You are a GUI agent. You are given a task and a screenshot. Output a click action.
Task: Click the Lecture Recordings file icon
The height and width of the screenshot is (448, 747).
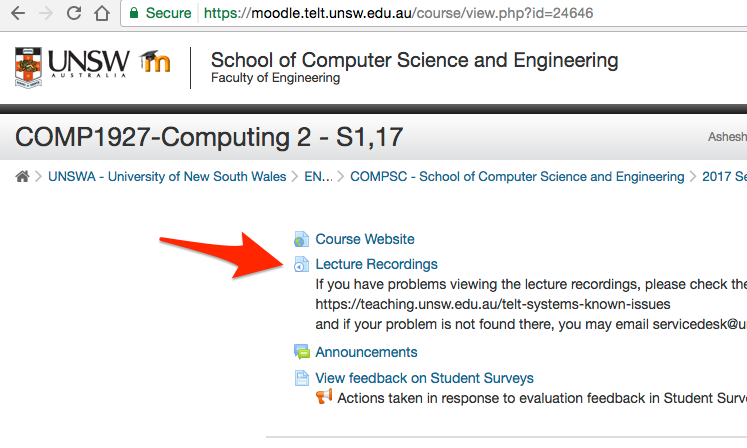point(301,265)
